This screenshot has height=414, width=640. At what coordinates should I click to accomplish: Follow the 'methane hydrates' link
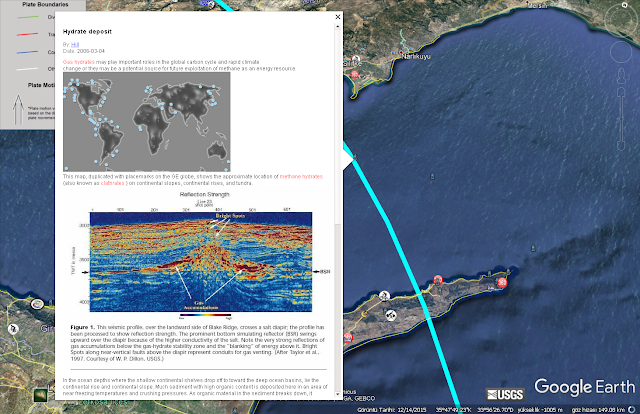pyautogui.click(x=301, y=176)
